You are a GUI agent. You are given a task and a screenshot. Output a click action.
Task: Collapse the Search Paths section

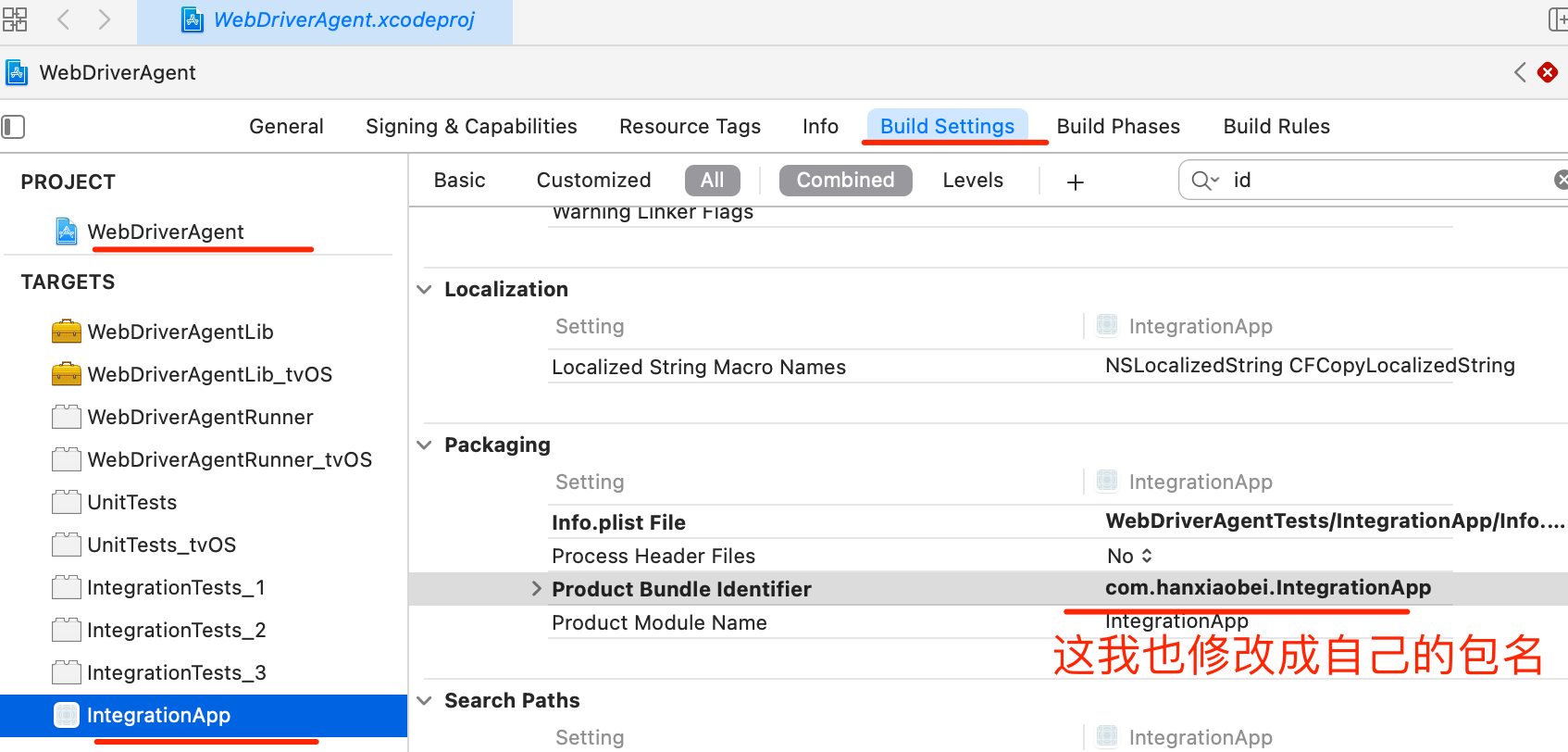coord(424,701)
